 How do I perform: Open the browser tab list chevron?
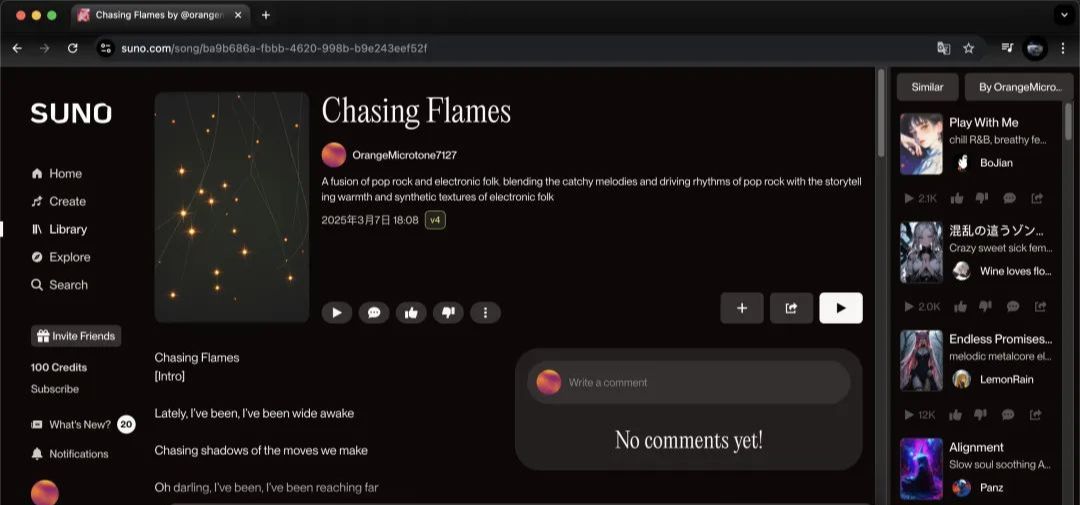(x=1062, y=15)
